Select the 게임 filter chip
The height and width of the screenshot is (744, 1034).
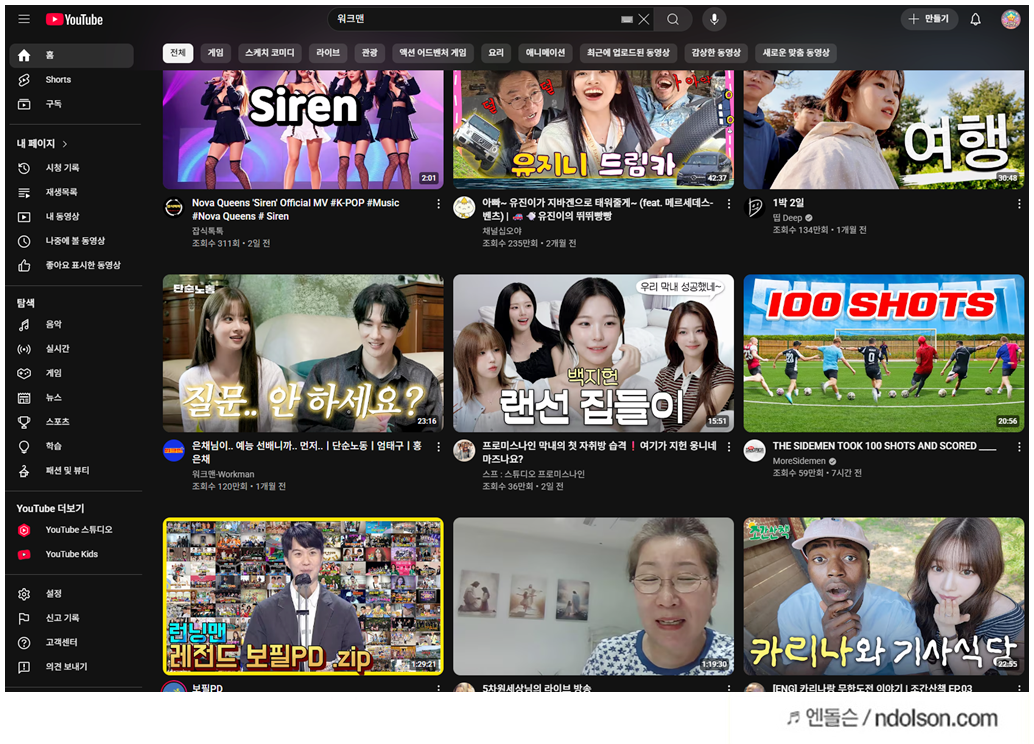[216, 53]
